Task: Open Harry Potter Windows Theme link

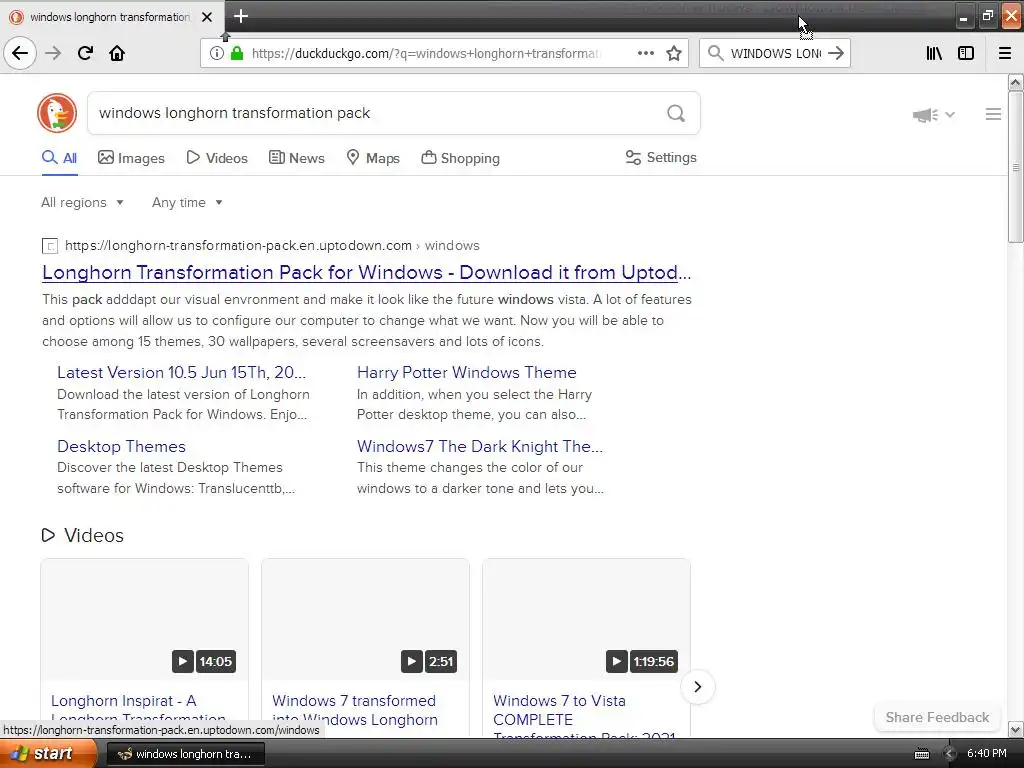Action: pyautogui.click(x=466, y=372)
